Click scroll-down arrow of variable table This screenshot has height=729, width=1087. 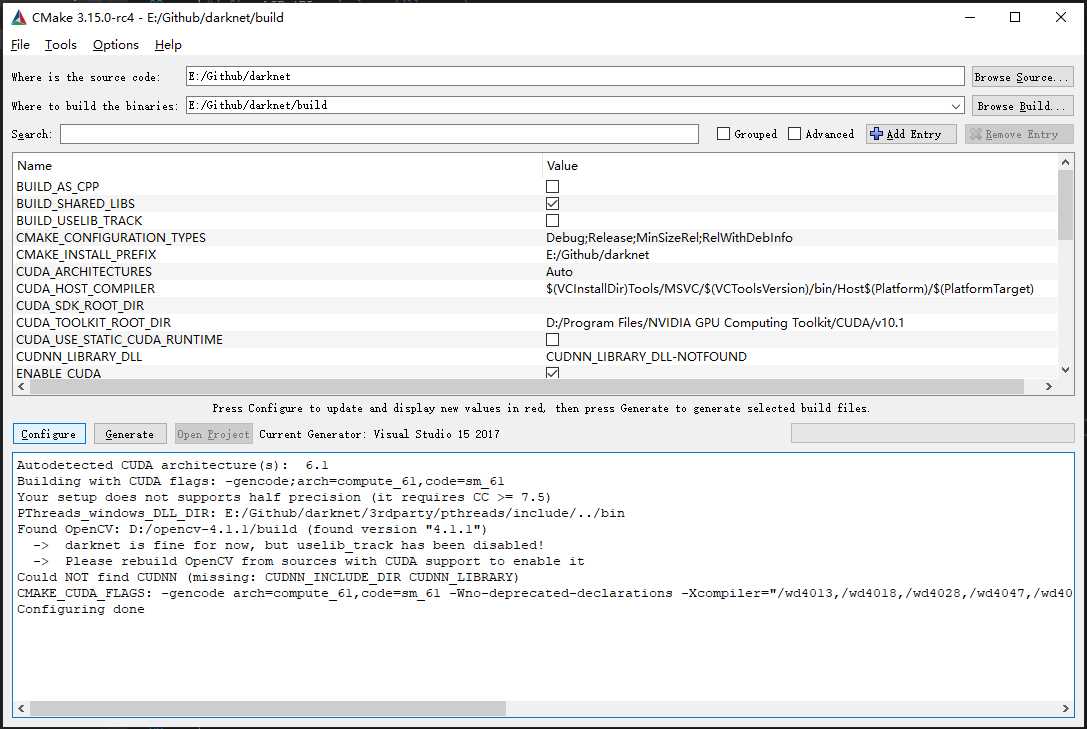(1066, 370)
